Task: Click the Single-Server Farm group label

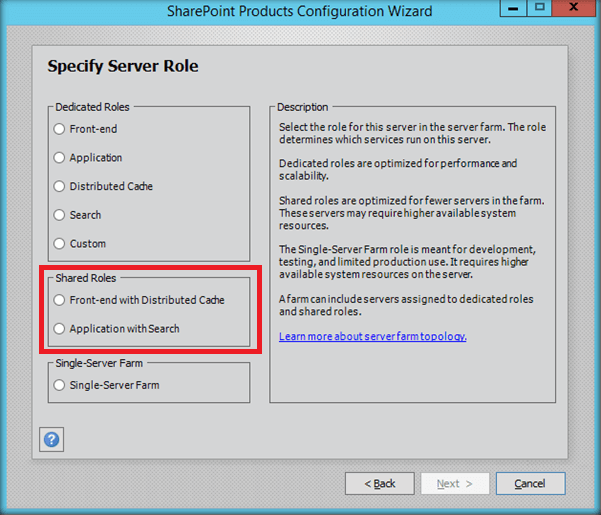Action: pos(99,363)
